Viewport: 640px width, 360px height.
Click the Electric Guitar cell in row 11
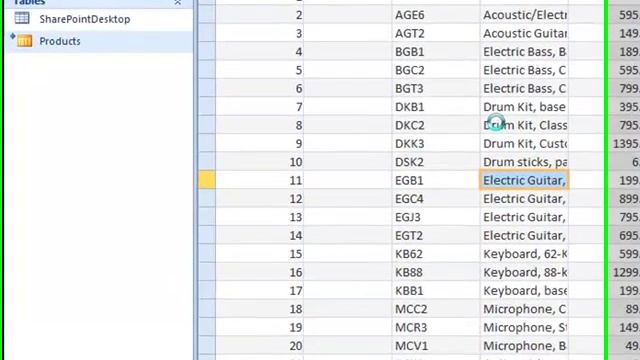(524, 180)
